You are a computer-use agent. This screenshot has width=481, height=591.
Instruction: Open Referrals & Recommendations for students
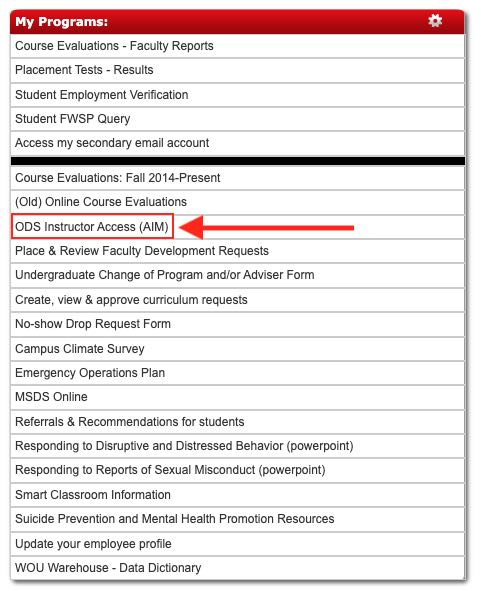pos(130,422)
